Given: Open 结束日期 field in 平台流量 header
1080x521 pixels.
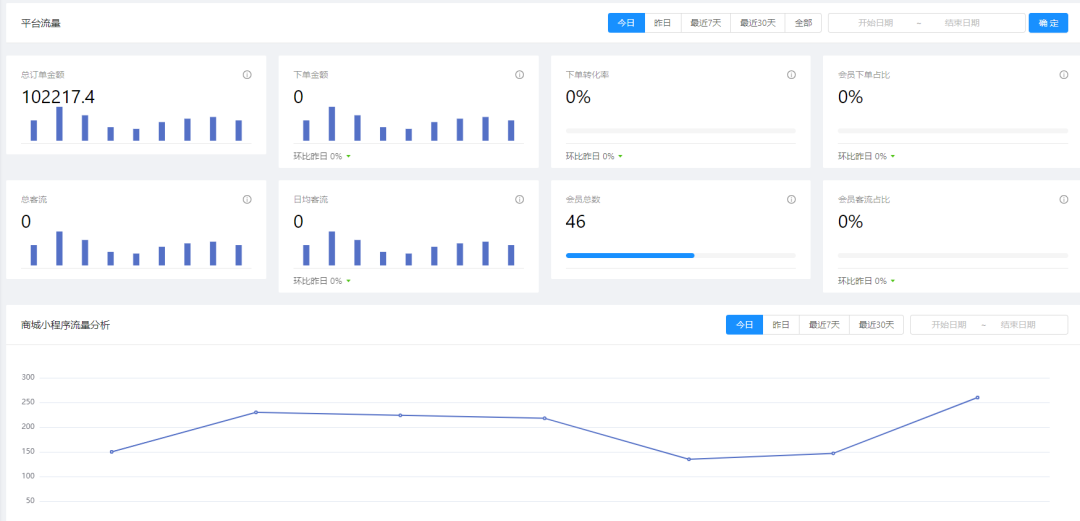Looking at the screenshot, I should click(x=962, y=23).
